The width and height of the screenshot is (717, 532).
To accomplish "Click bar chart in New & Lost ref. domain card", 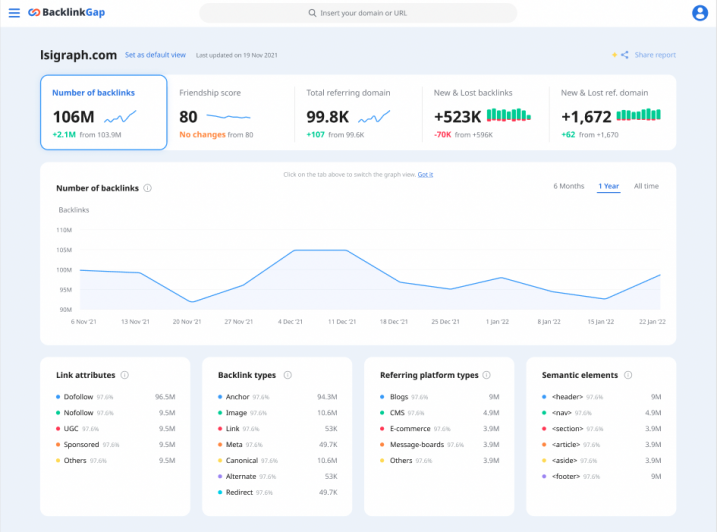I will pos(638,114).
